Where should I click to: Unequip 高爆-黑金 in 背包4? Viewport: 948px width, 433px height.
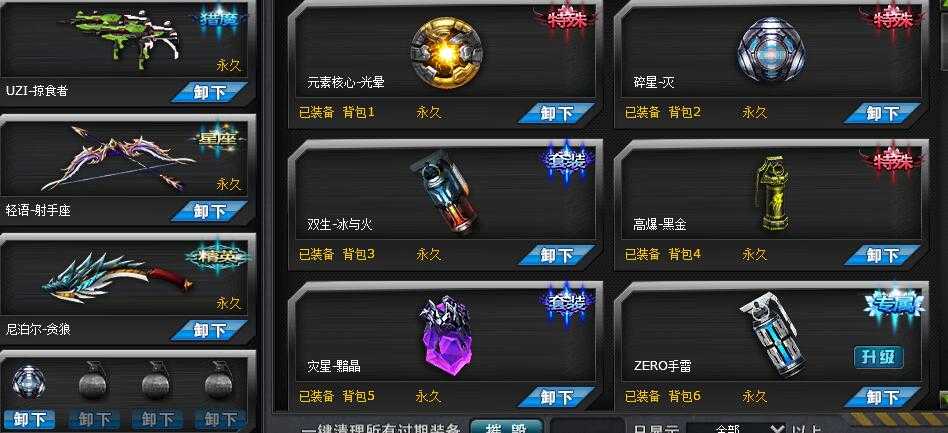click(882, 255)
